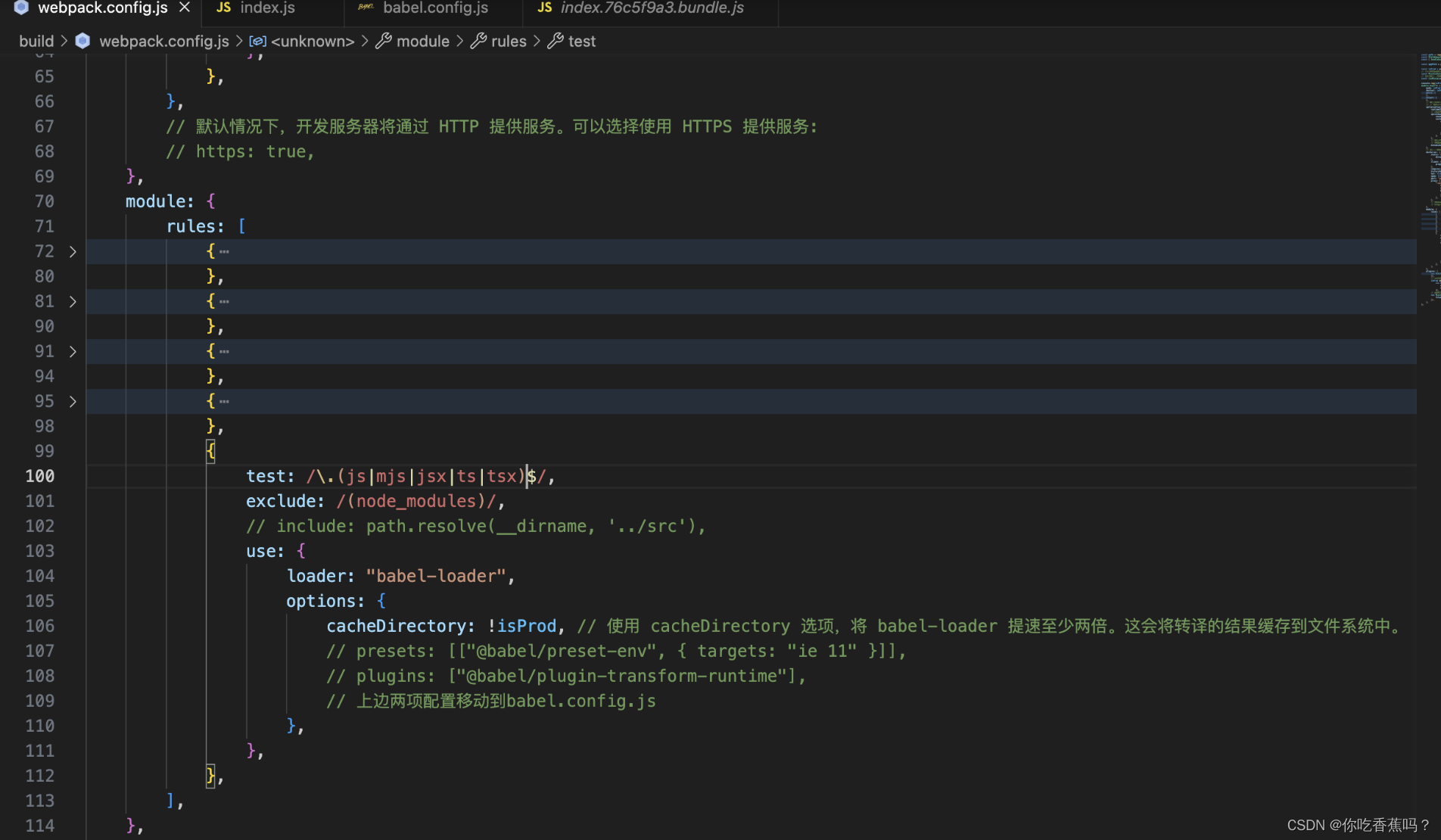Click the JS icon on bundle.js tab

(545, 8)
